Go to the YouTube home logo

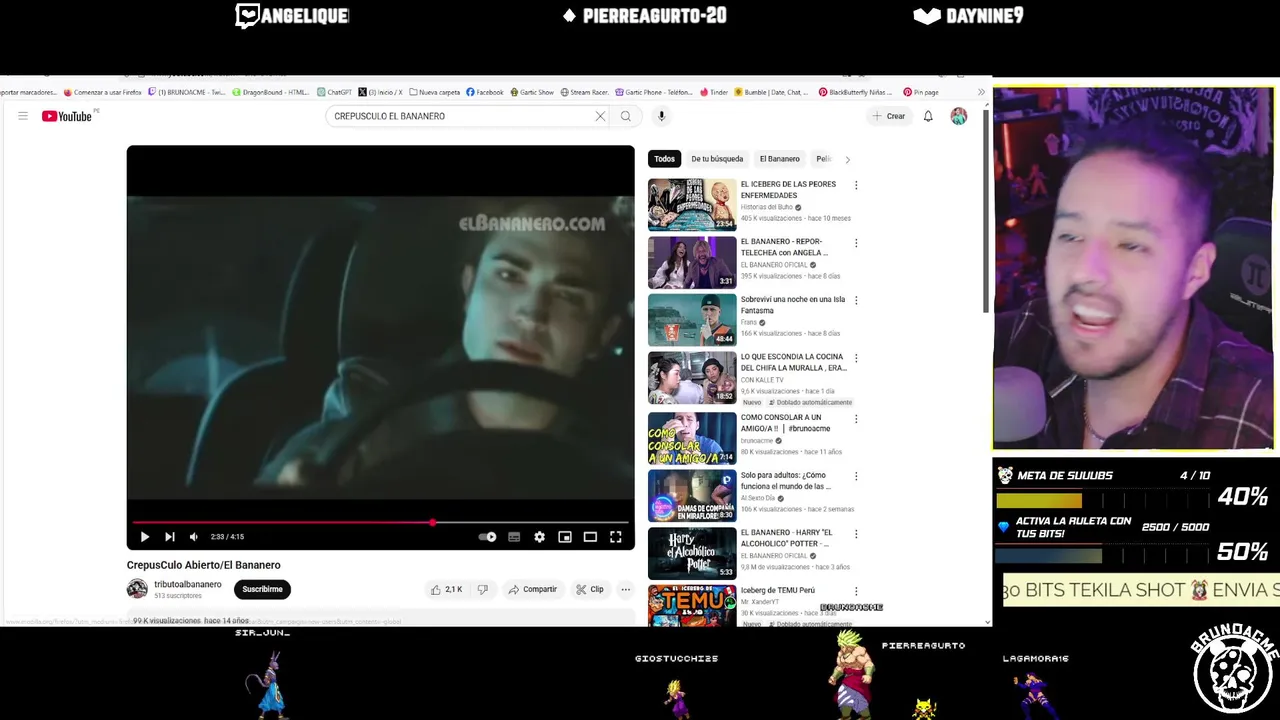click(67, 116)
